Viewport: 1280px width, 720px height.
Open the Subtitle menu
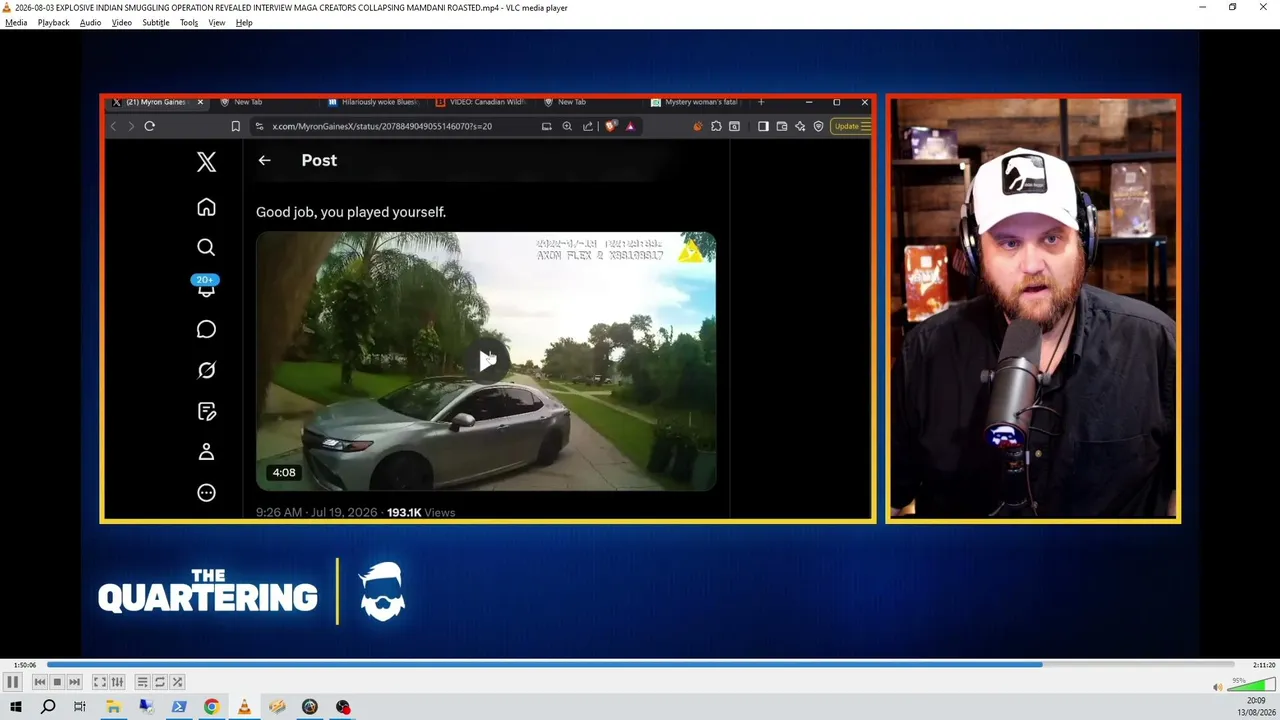156,22
